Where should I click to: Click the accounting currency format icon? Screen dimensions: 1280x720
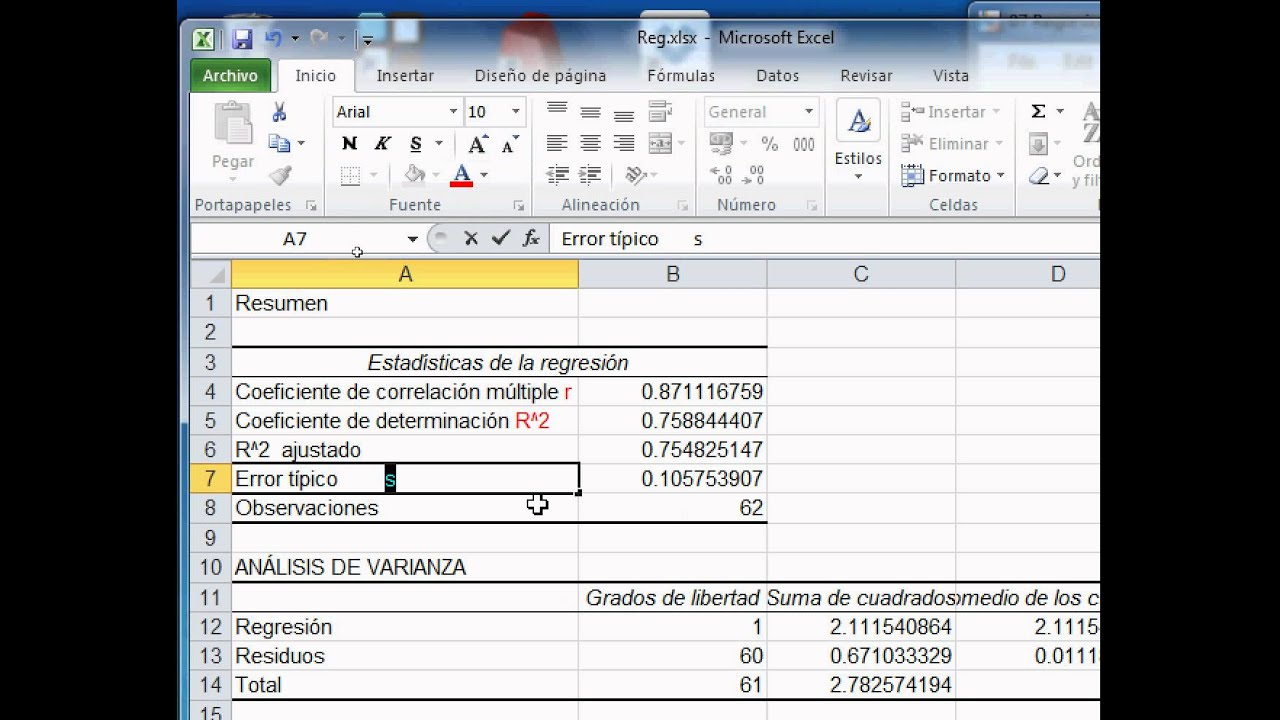pyautogui.click(x=721, y=144)
